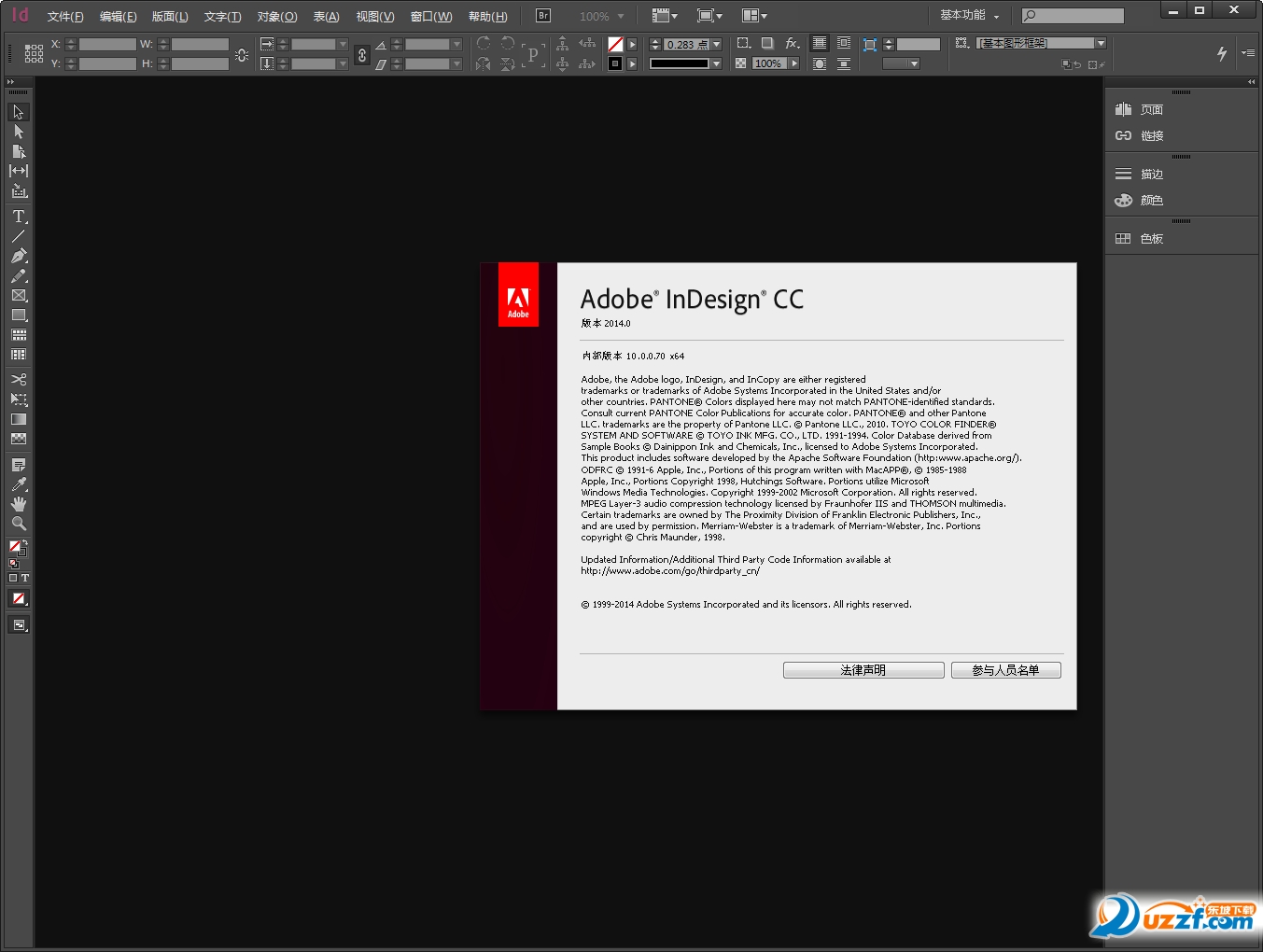
Task: Expand the stroke weight 0.283 dropdown
Action: click(x=716, y=45)
